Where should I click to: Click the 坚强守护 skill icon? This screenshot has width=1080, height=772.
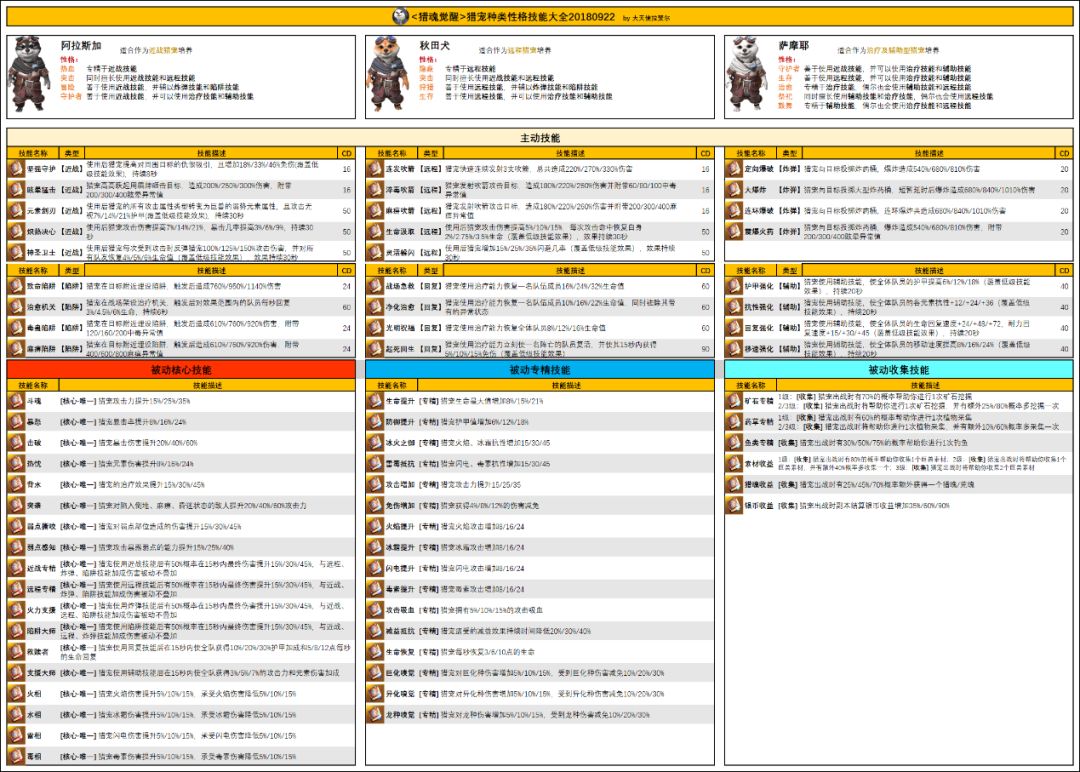[16, 168]
